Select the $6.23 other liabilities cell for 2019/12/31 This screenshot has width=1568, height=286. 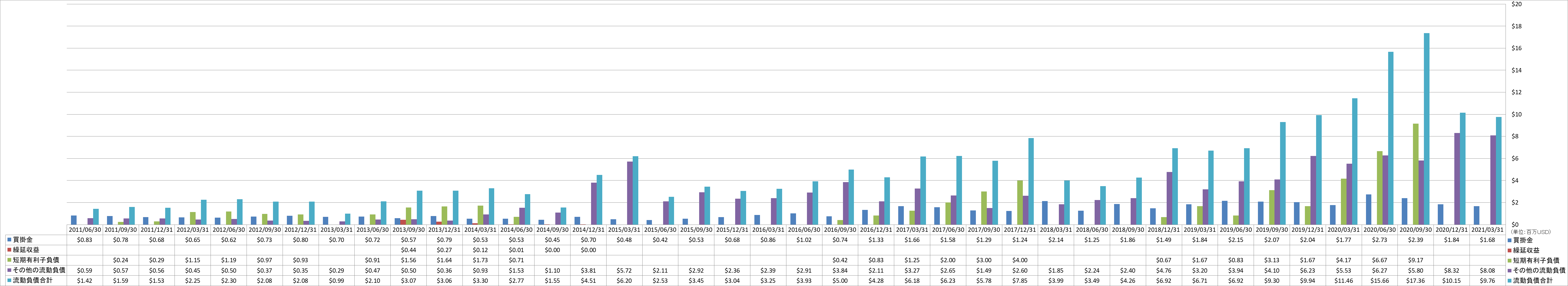pos(1308,270)
